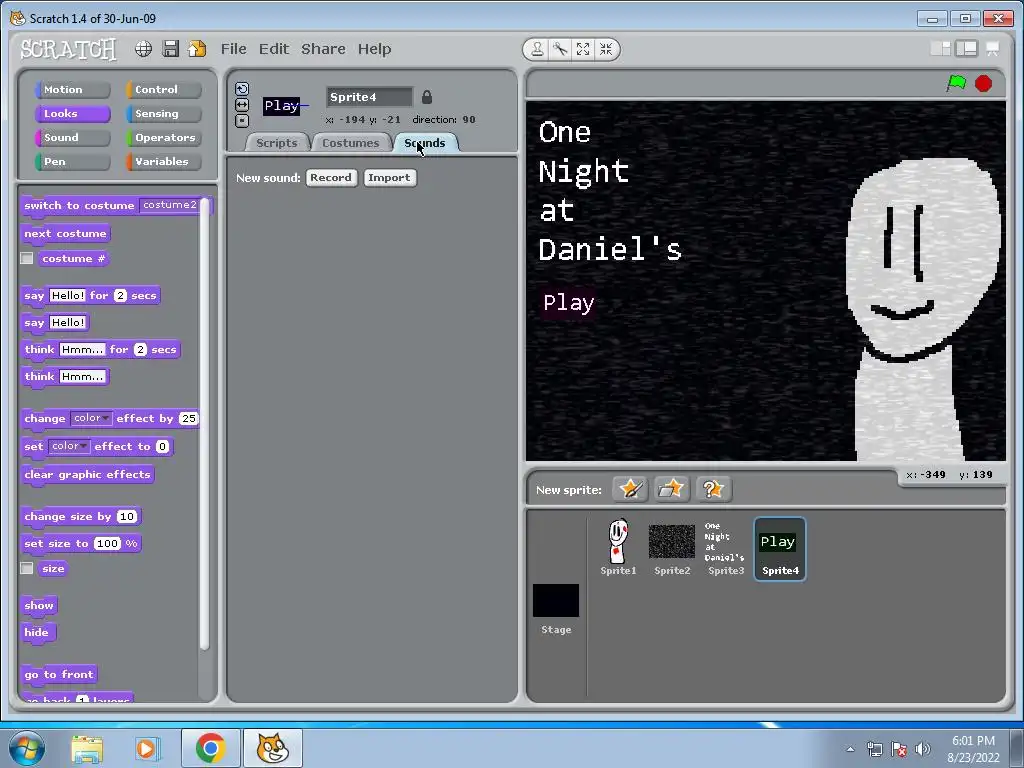
Task: Open the Share menu
Action: coord(323,49)
